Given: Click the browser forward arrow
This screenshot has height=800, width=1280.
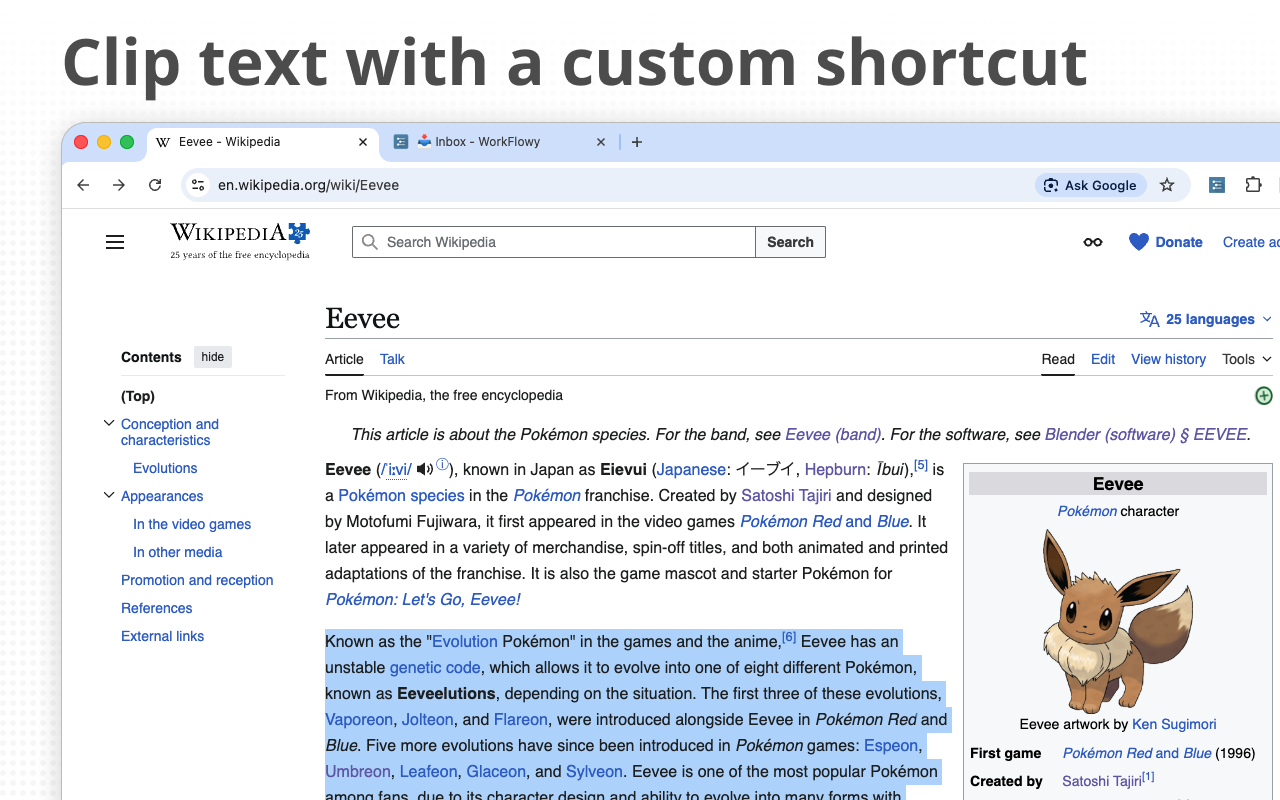Looking at the screenshot, I should pos(119,185).
